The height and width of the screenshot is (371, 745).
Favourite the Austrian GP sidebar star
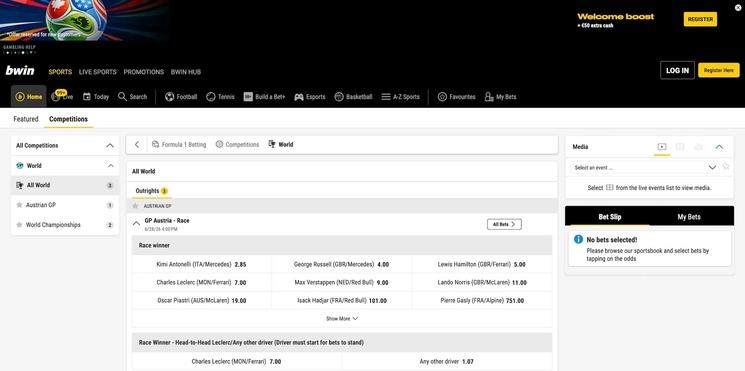coord(19,205)
